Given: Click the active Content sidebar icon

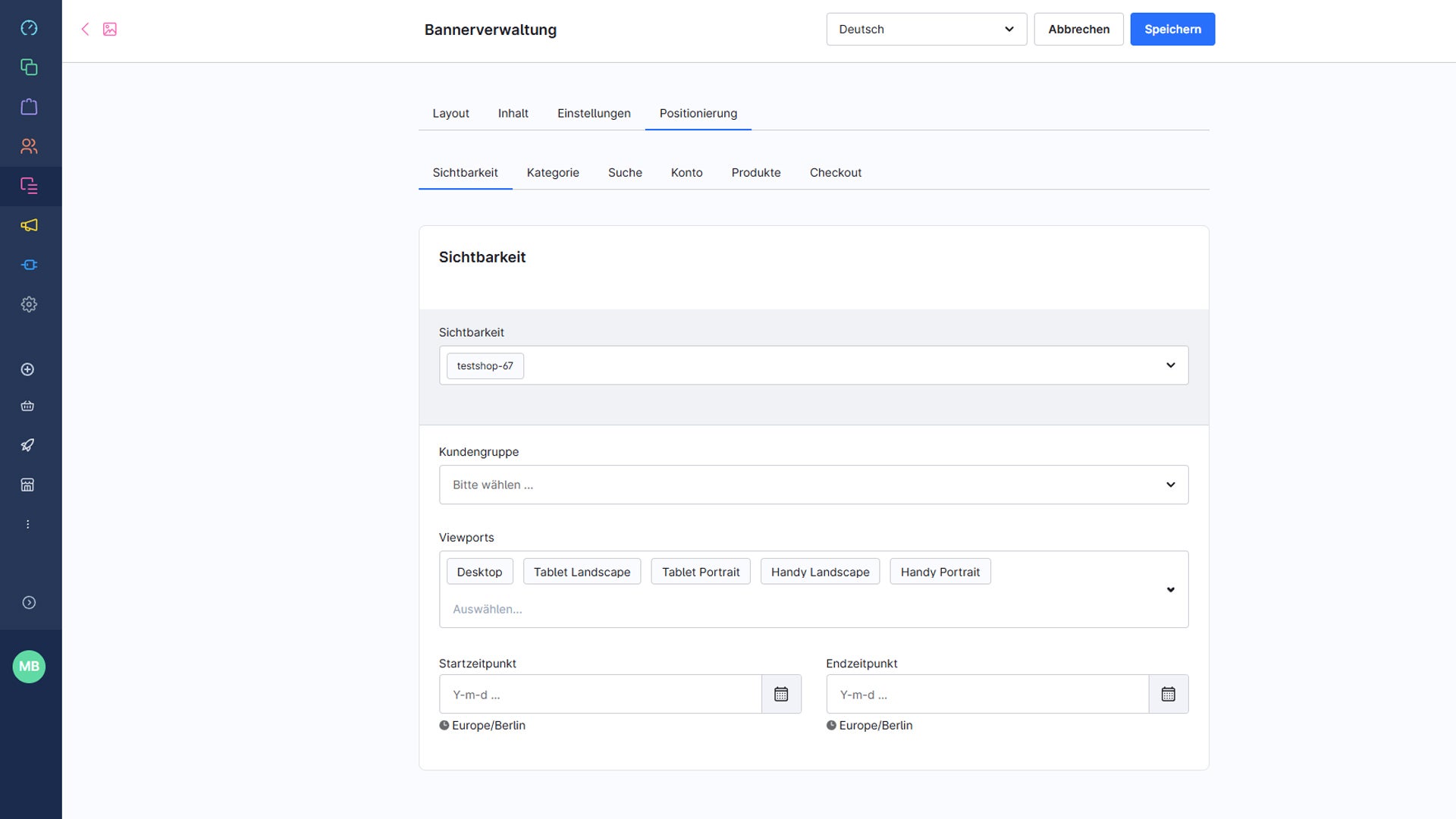Looking at the screenshot, I should click(29, 187).
